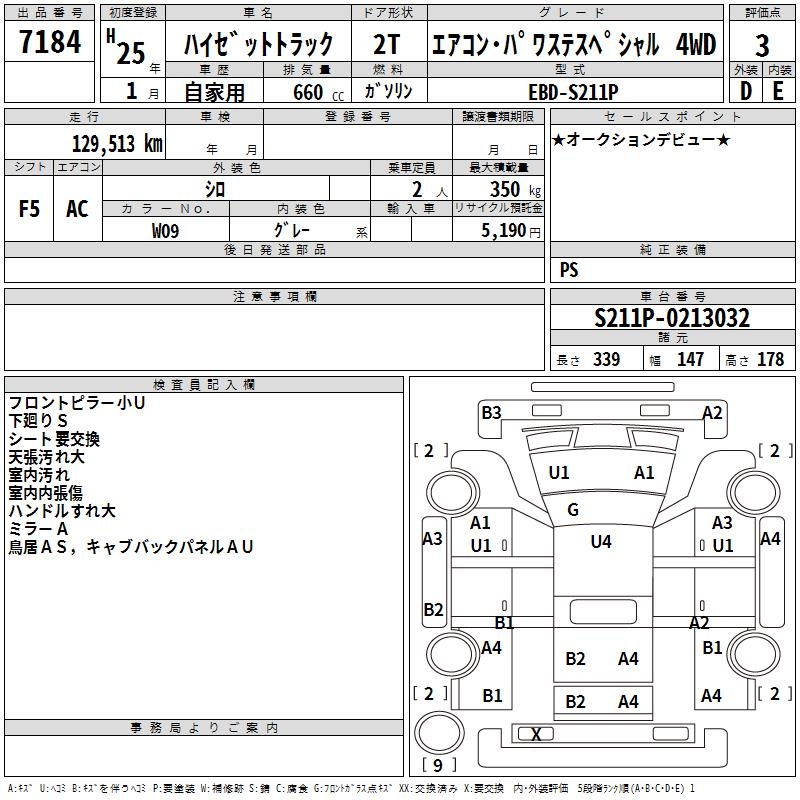Select the model code EBD-S211P
This screenshot has height=800, width=800.
tap(573, 92)
